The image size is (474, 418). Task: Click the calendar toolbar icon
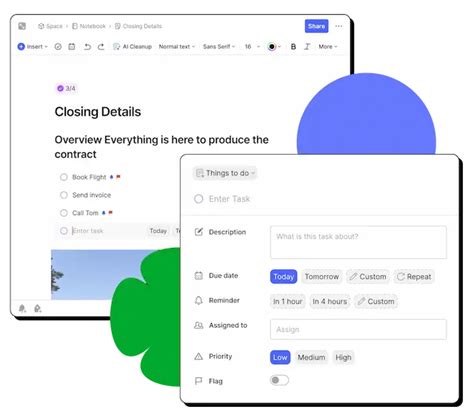(72, 47)
